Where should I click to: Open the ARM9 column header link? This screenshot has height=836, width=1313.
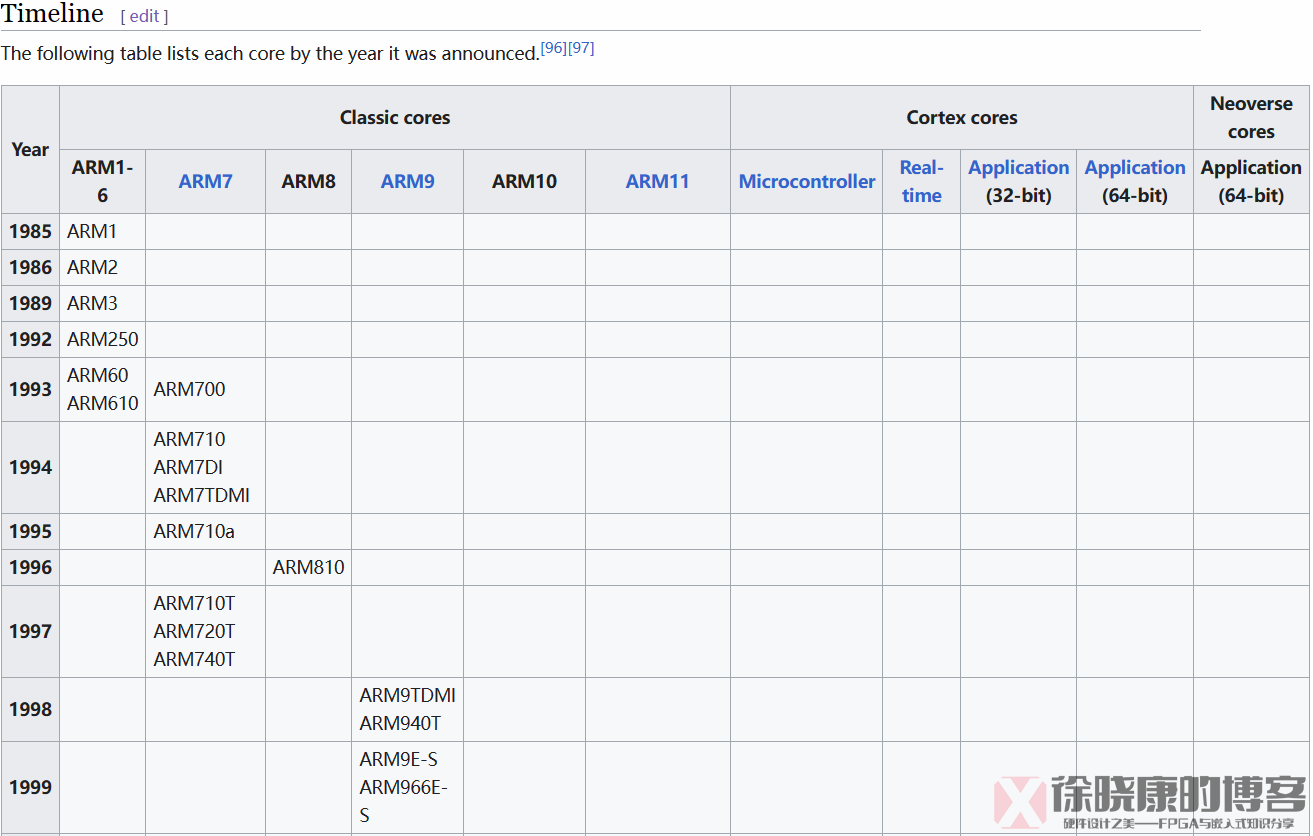click(x=407, y=181)
